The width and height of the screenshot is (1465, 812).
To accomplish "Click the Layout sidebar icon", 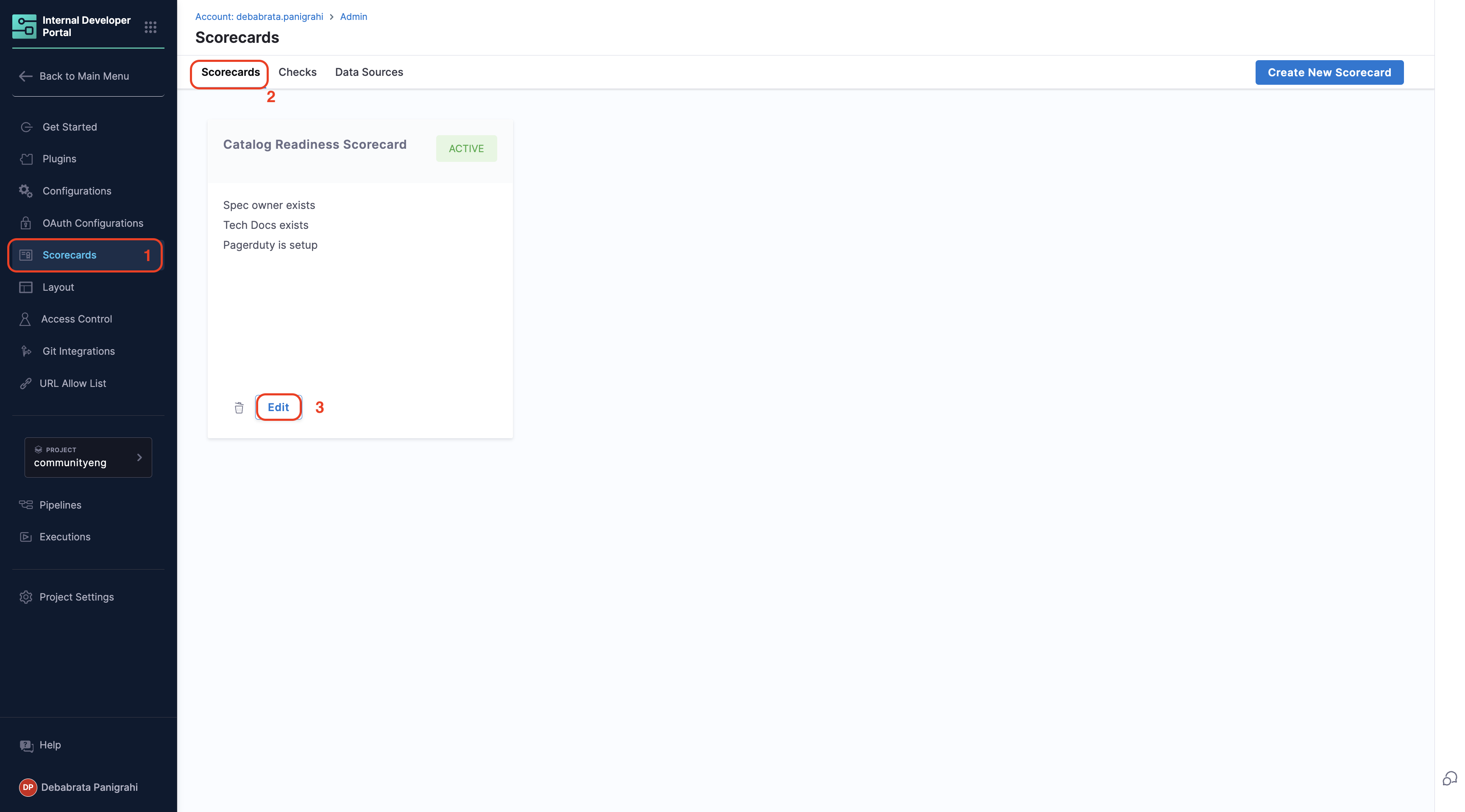I will pyautogui.click(x=25, y=287).
